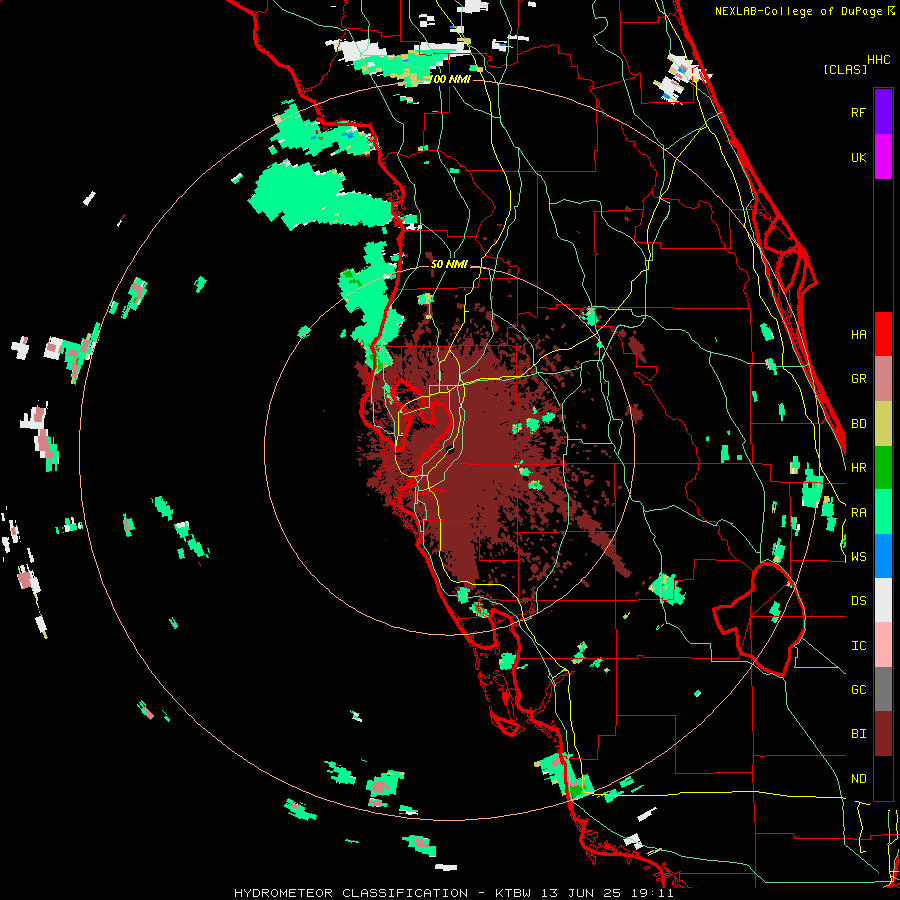The height and width of the screenshot is (900, 900).
Task: Click the white DS legend color block
Action: (883, 600)
